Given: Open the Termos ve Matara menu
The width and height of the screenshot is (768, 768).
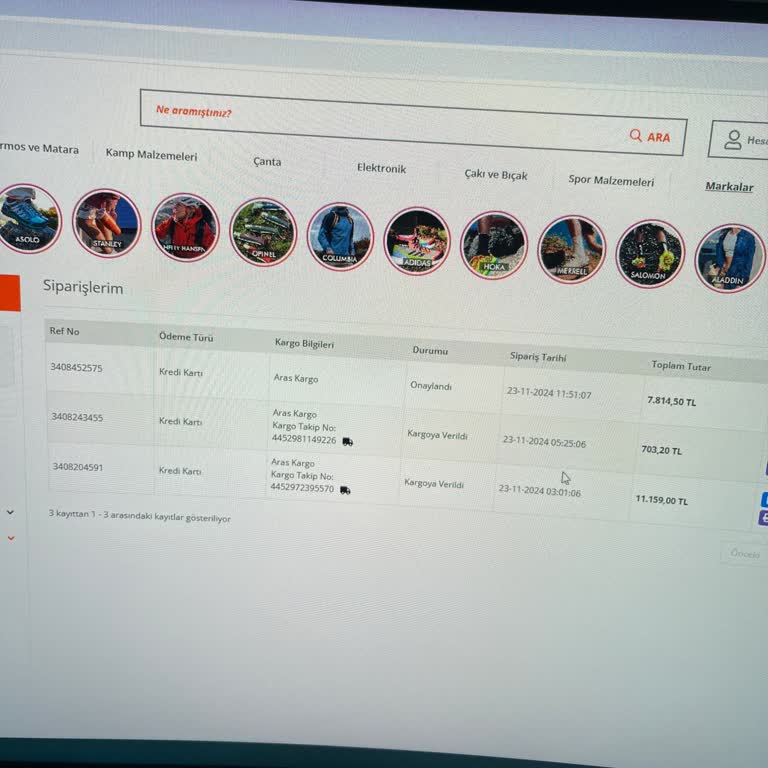Looking at the screenshot, I should 38,148.
